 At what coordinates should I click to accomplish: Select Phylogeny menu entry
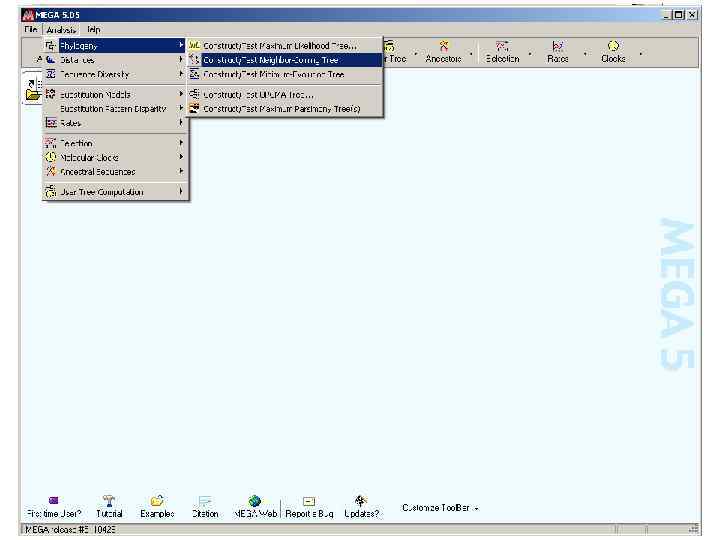[x=115, y=45]
